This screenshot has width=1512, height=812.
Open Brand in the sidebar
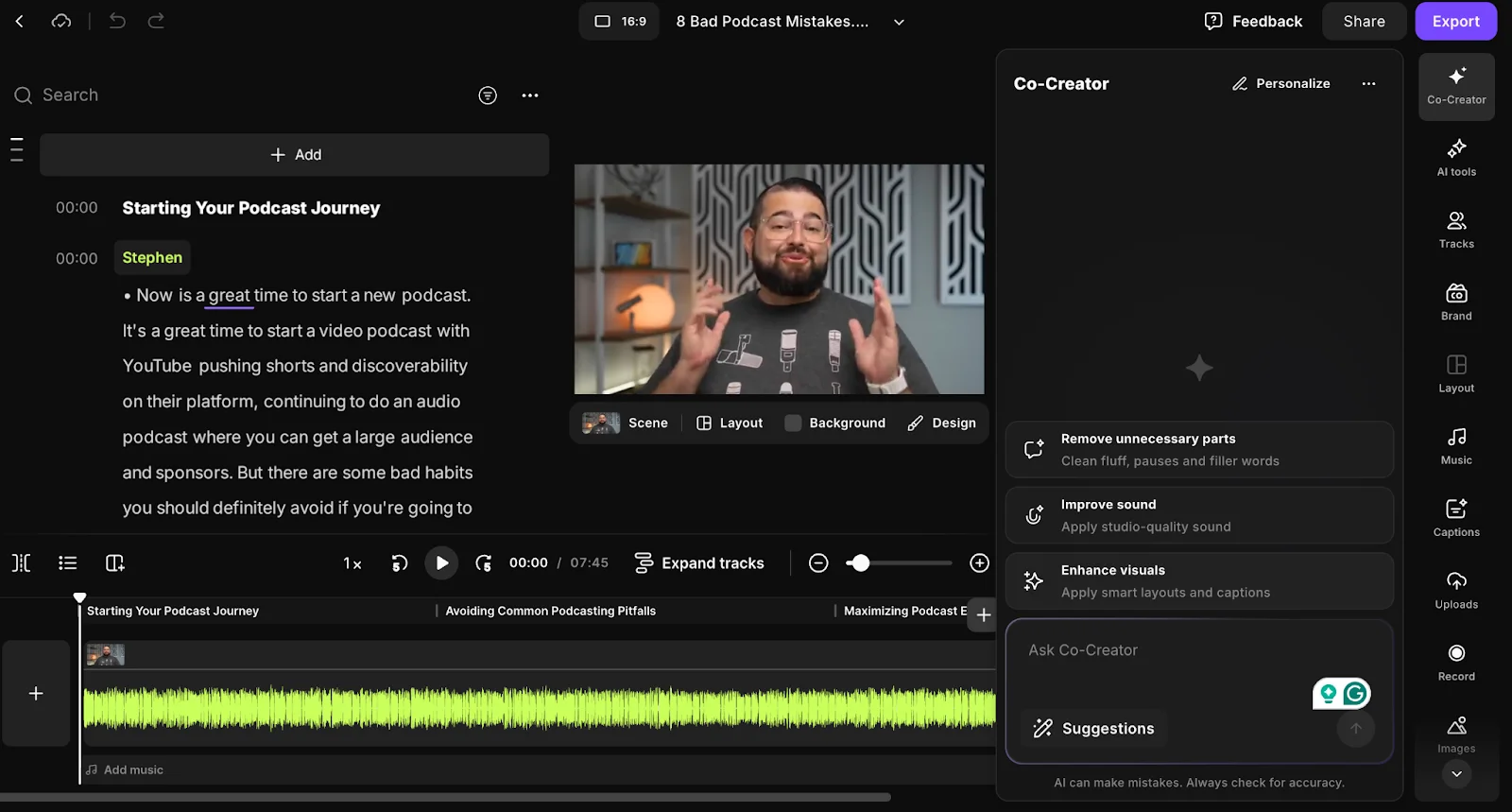[x=1456, y=302]
